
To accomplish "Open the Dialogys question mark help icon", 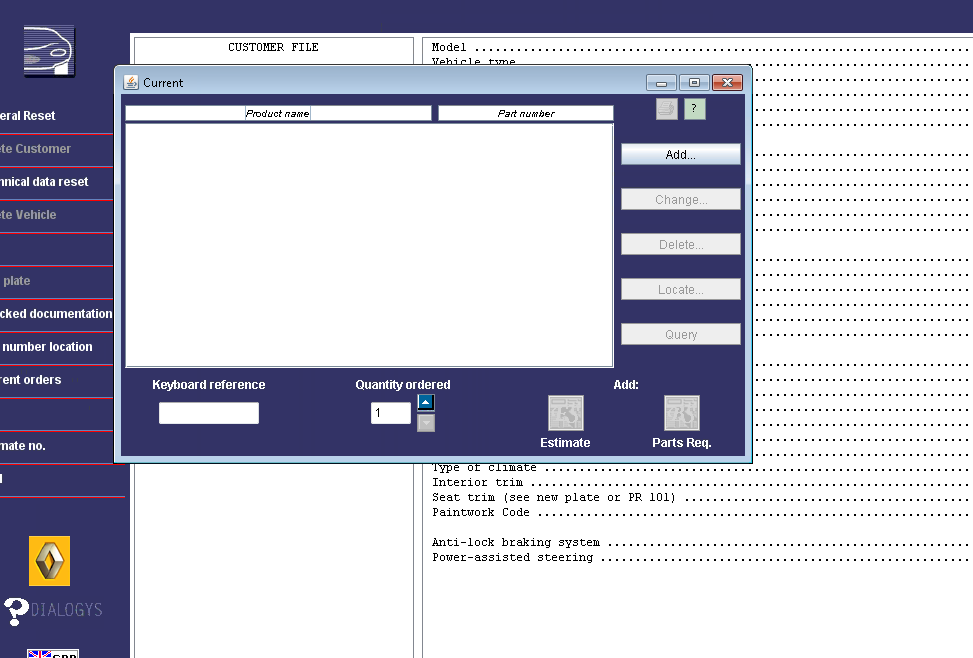I will pyautogui.click(x=16, y=611).
